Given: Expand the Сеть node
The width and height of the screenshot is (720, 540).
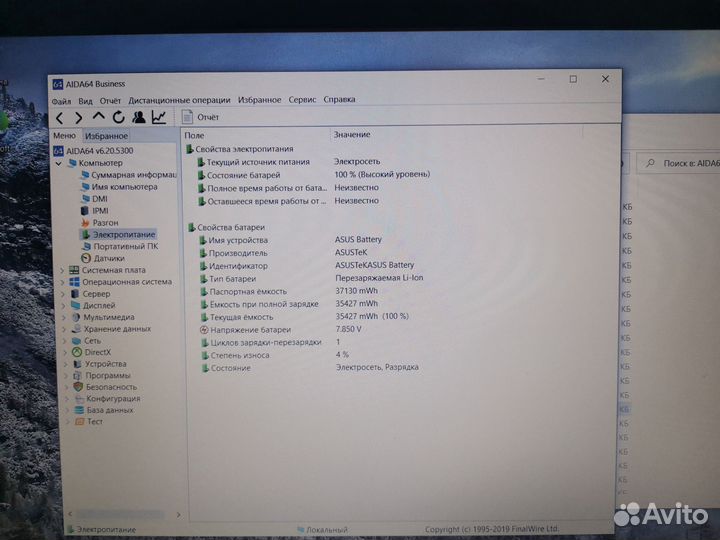Looking at the screenshot, I should (65, 341).
